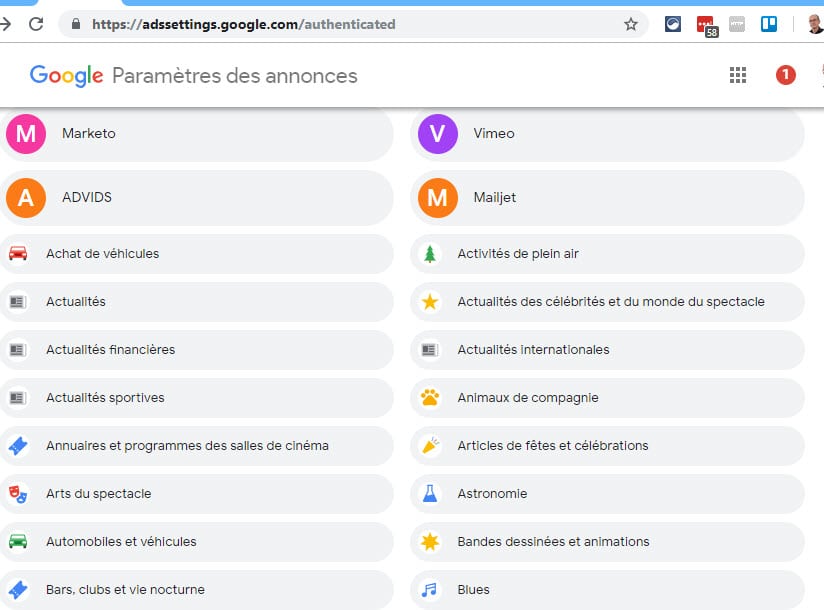Select Articles de fêtes et célébrations label
824x610 pixels.
pyautogui.click(x=553, y=446)
